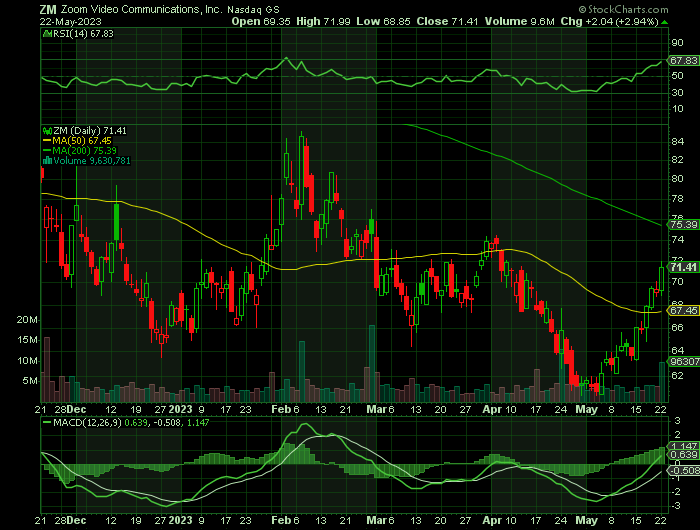Click the tallest volume bar in early March

pos(371,363)
